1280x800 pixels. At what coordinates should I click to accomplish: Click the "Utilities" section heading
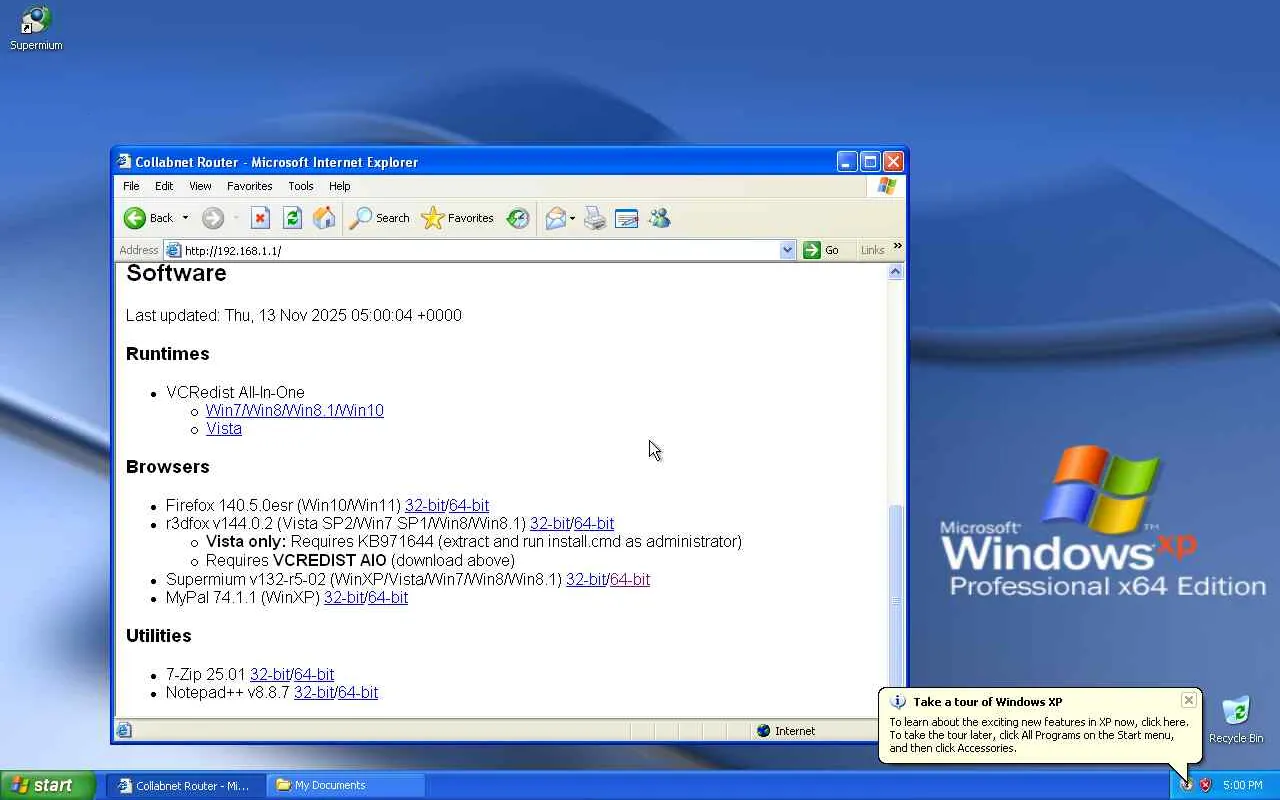pyautogui.click(x=159, y=636)
